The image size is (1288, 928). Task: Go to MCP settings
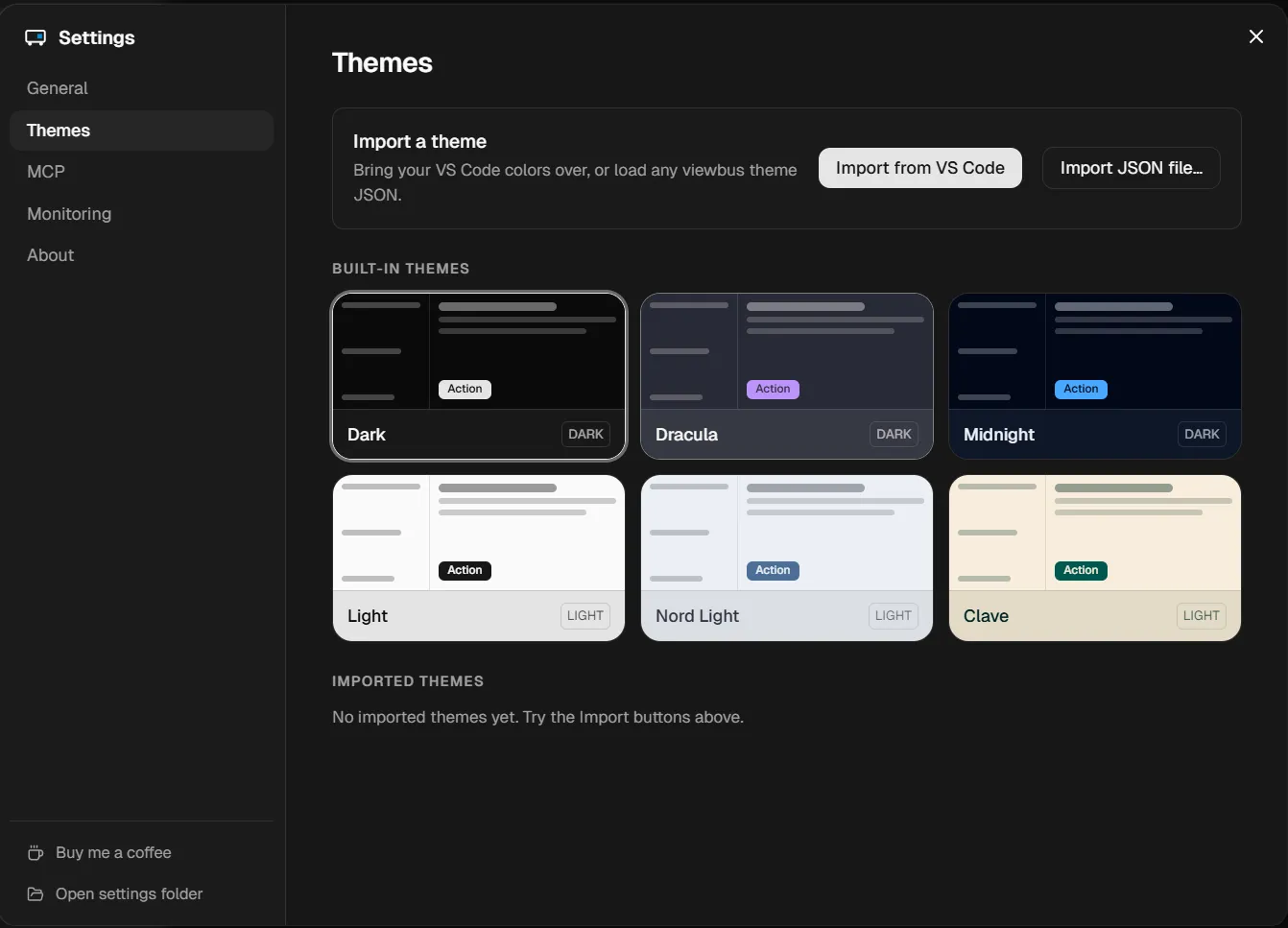(x=142, y=172)
